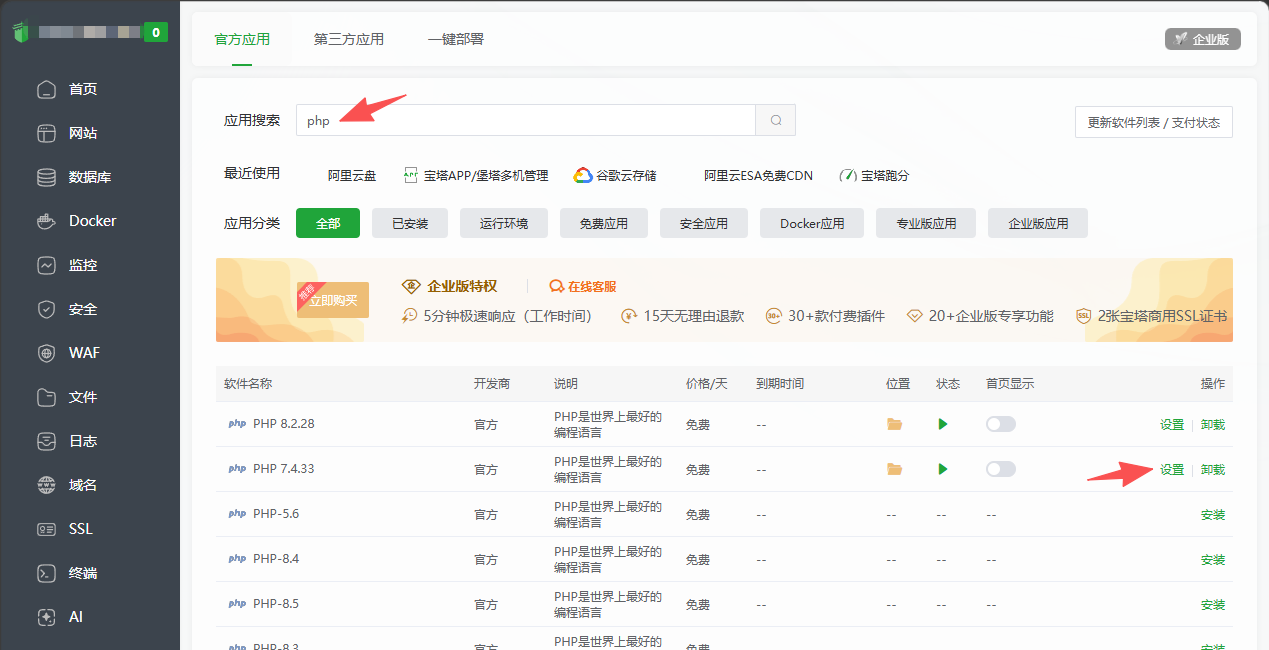Open 谷歌云存储 recent app
This screenshot has height=650, width=1269.
point(614,175)
